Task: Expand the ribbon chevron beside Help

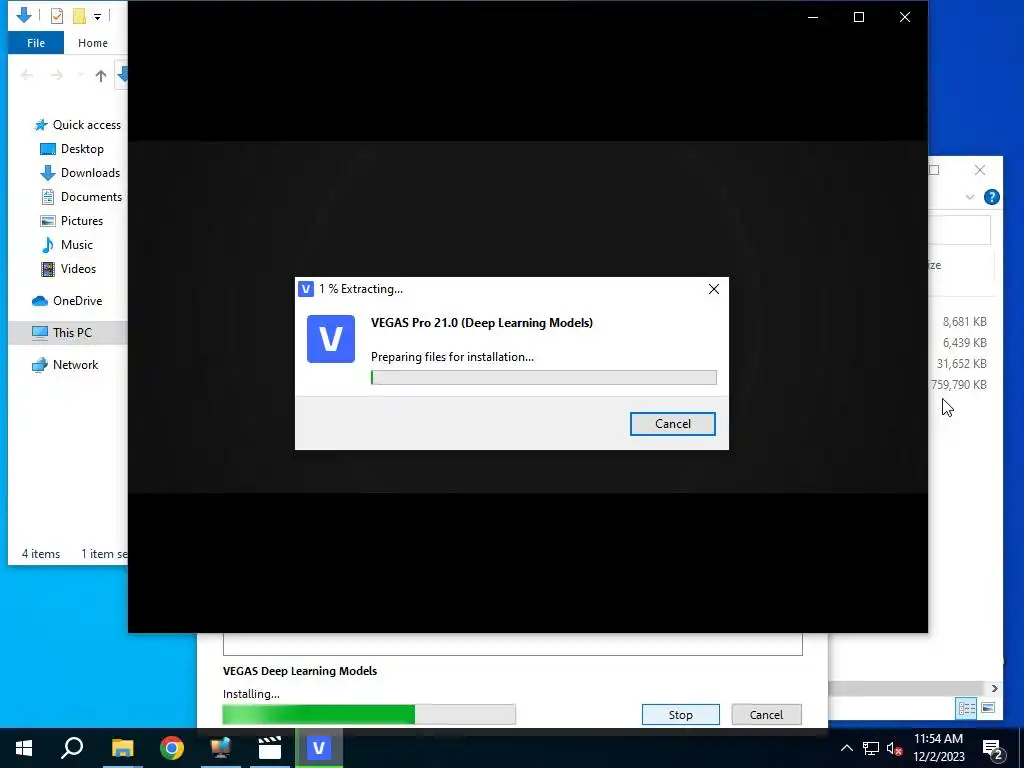Action: (970, 197)
